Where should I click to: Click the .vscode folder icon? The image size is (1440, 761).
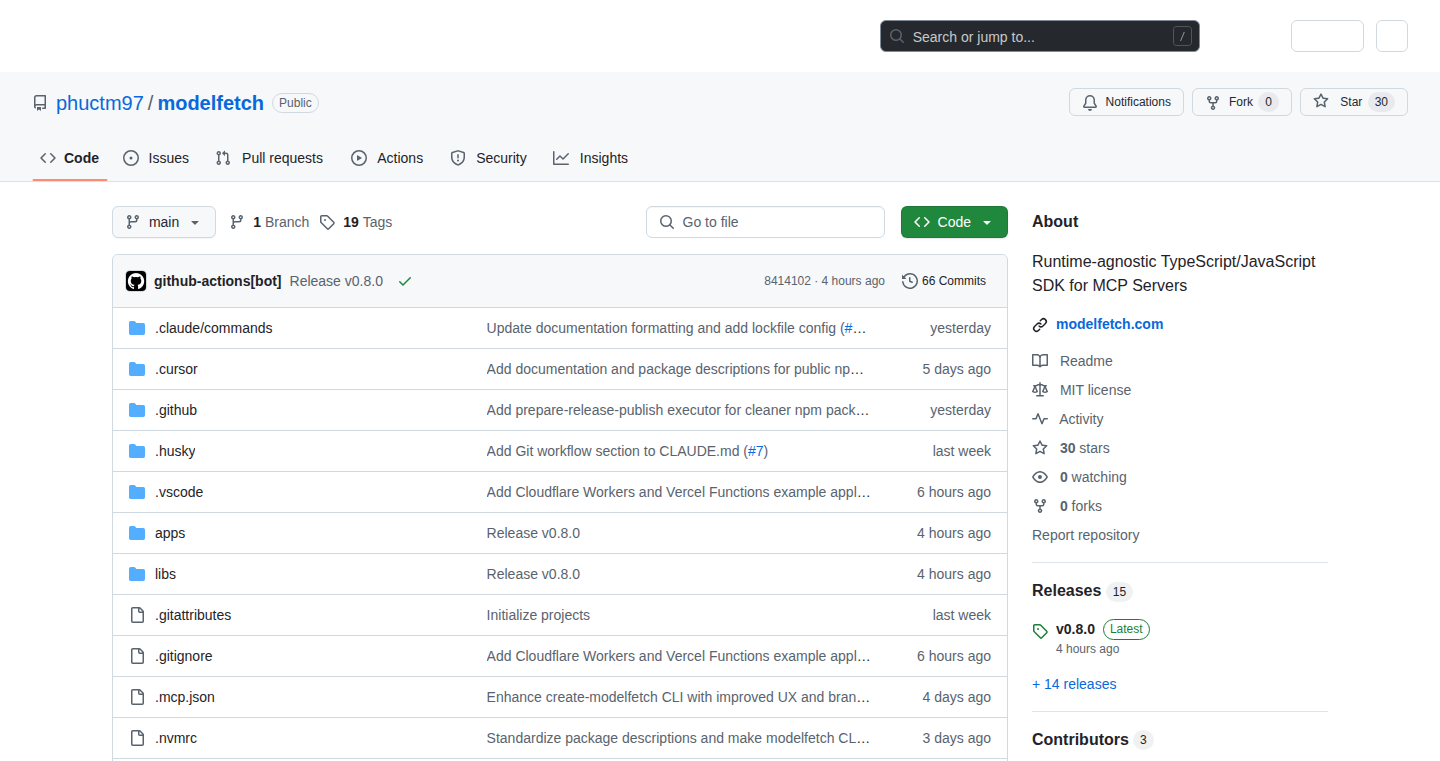click(137, 492)
